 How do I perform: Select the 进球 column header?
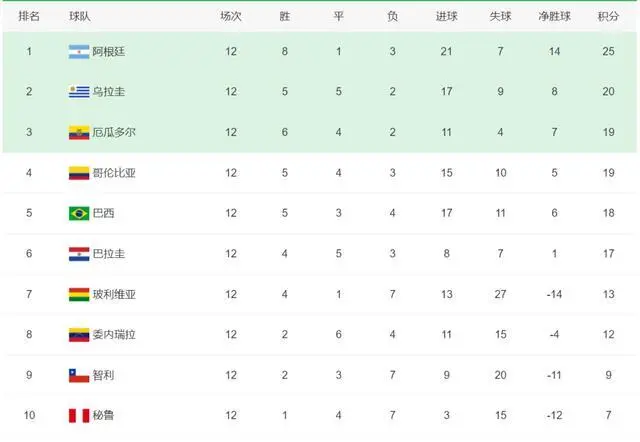pos(447,16)
